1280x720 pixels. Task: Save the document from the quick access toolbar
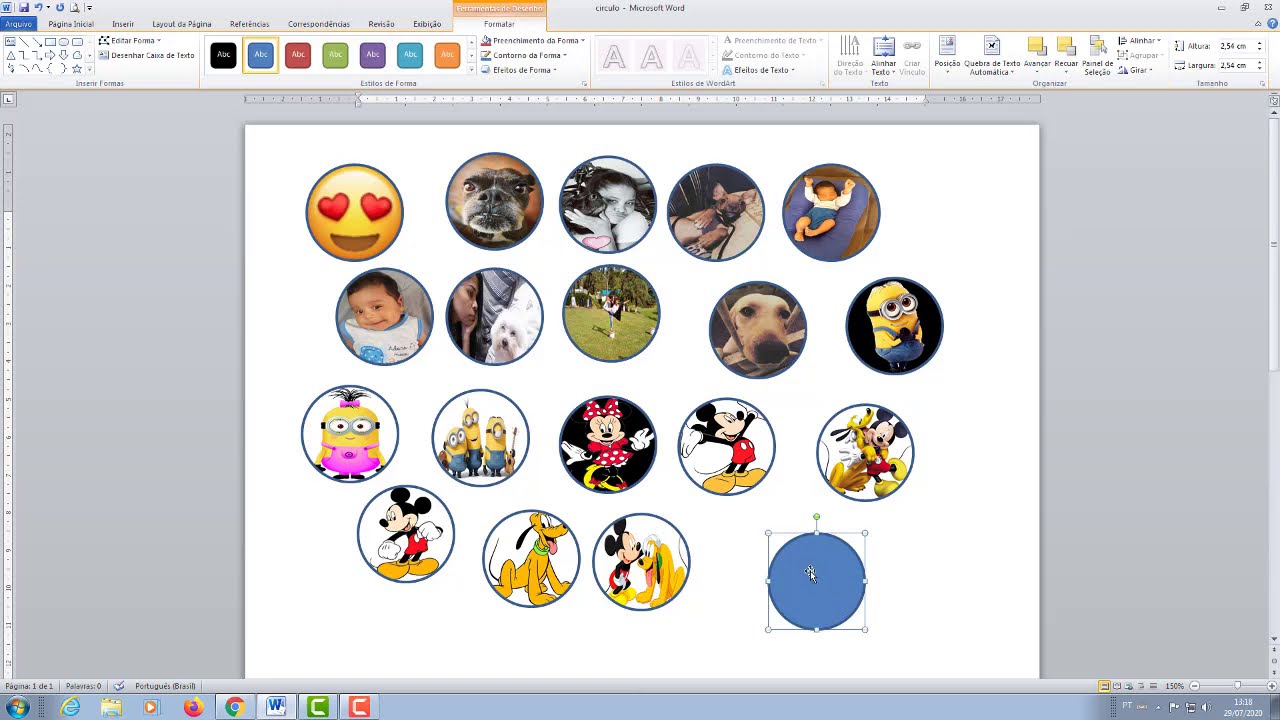tap(23, 7)
